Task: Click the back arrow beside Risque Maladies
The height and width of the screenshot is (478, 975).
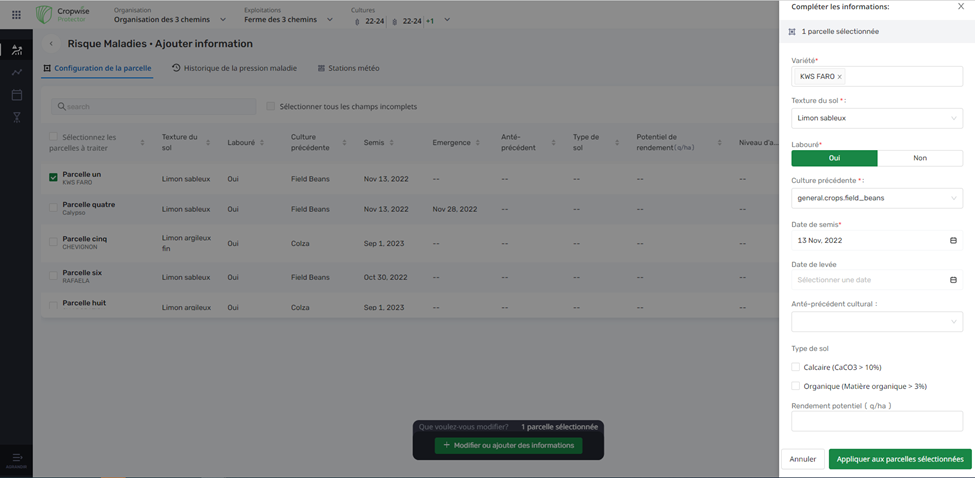Action: pyautogui.click(x=51, y=44)
